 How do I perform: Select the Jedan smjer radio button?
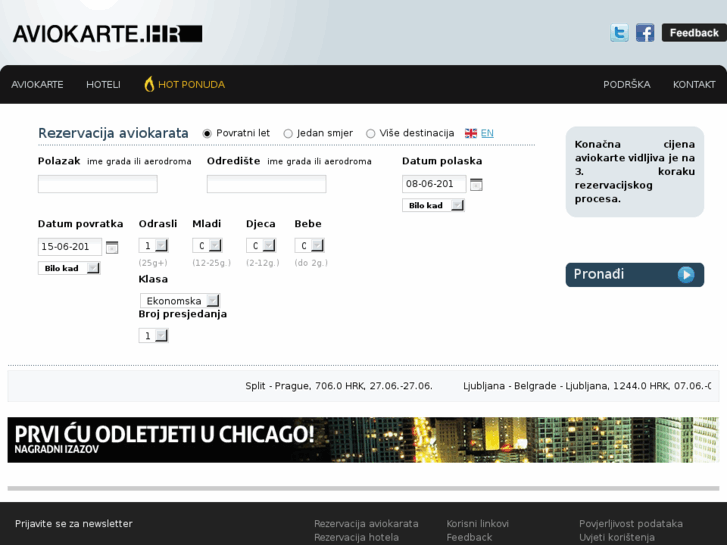[x=288, y=134]
